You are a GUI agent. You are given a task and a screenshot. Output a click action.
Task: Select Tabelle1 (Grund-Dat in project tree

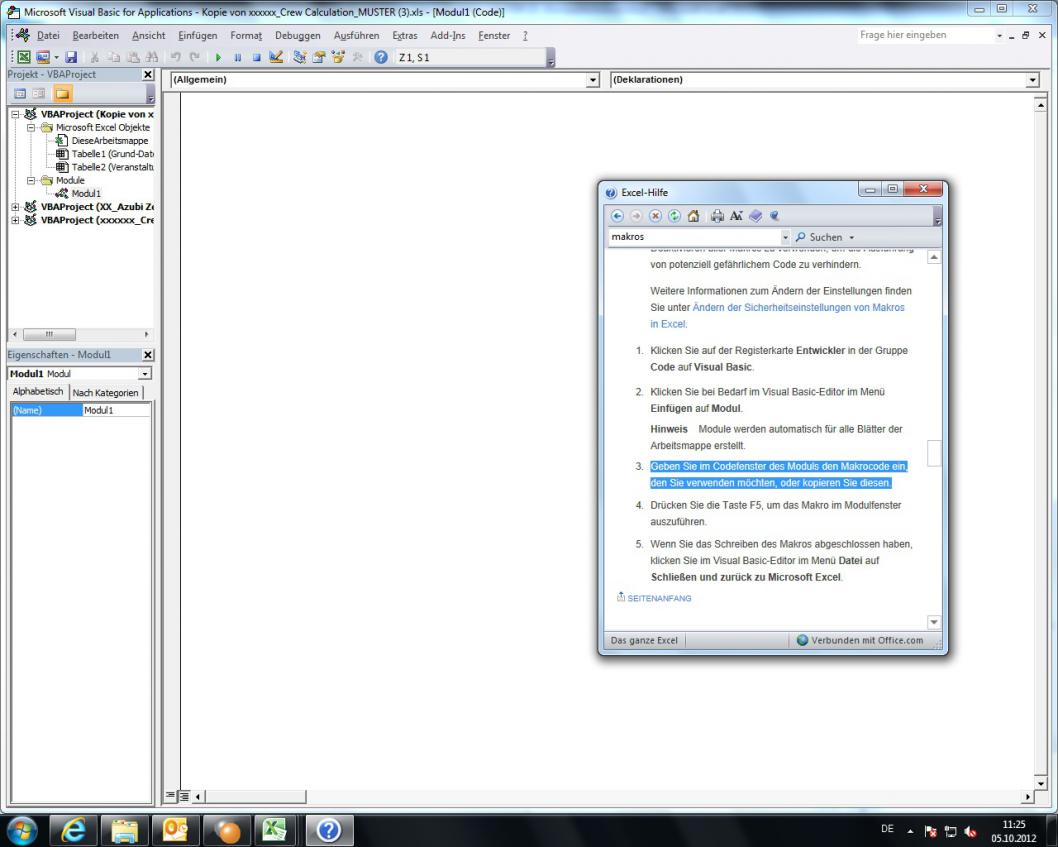[x=112, y=154]
